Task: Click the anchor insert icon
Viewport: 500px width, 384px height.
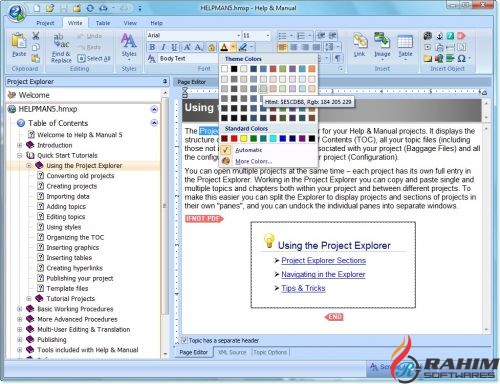Action: point(439,36)
